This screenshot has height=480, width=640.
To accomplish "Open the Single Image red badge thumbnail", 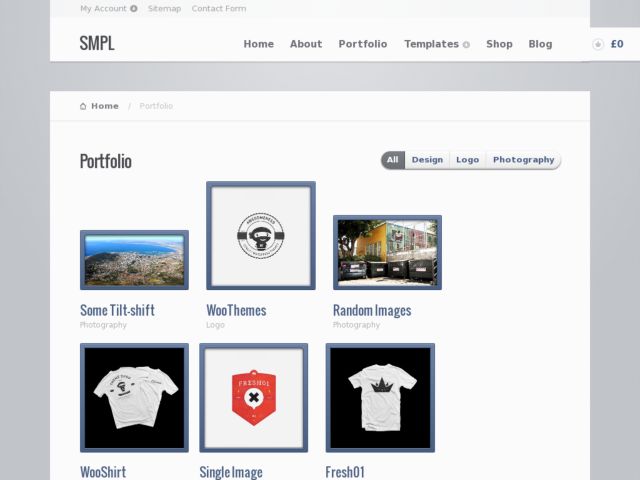I will [253, 398].
